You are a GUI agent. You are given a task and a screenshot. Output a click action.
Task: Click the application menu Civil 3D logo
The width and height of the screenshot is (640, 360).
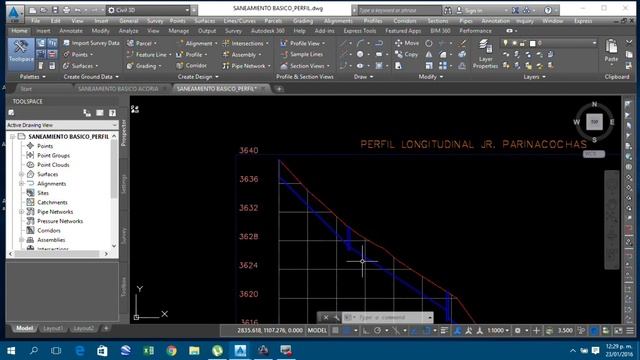[x=14, y=13]
